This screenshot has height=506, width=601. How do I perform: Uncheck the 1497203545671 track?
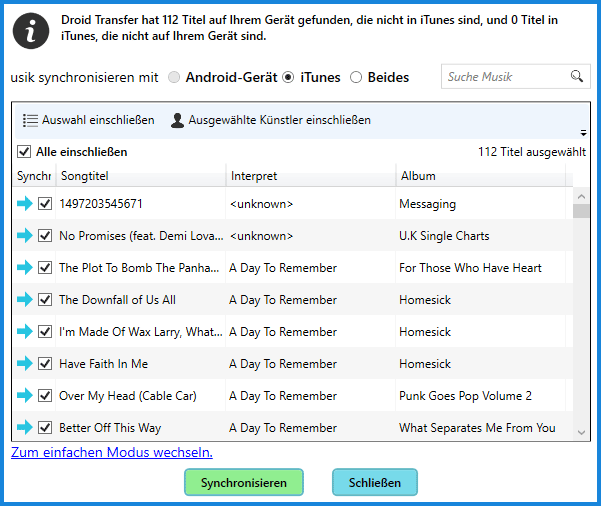click(45, 204)
